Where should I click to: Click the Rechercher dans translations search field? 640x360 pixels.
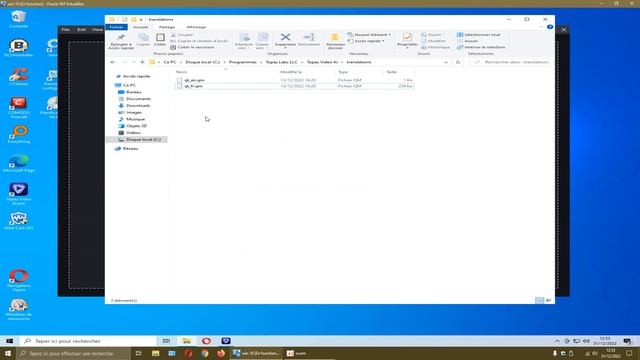(510, 62)
